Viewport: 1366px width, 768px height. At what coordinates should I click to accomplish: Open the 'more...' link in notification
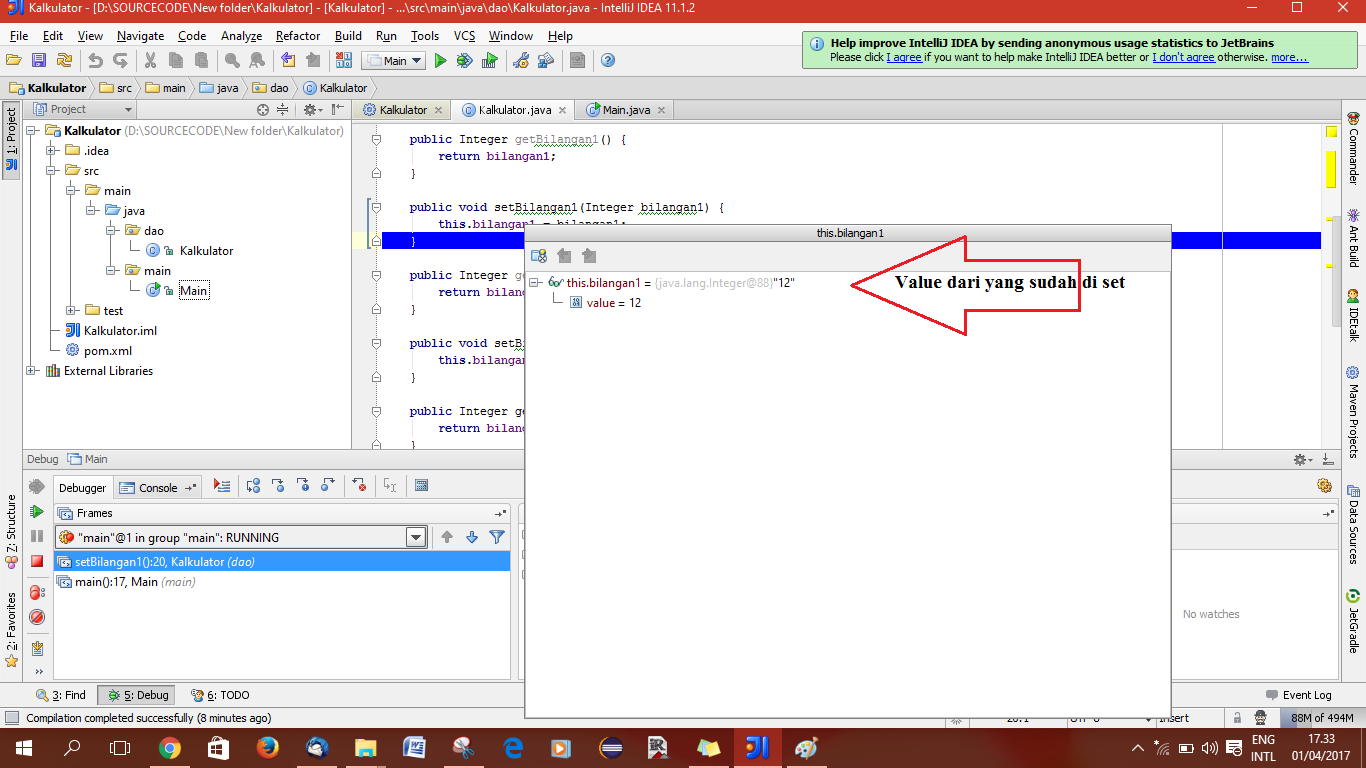[x=1289, y=57]
